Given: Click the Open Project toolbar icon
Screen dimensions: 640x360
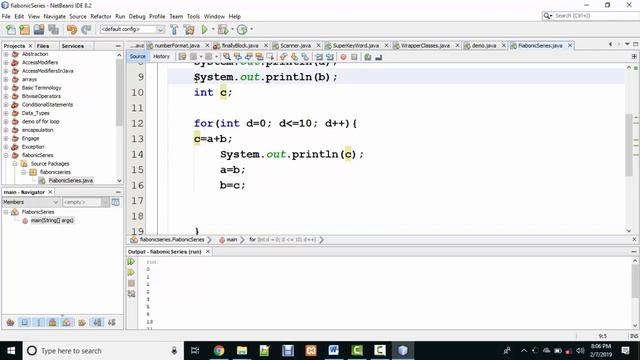Looking at the screenshot, I should click(x=39, y=29).
